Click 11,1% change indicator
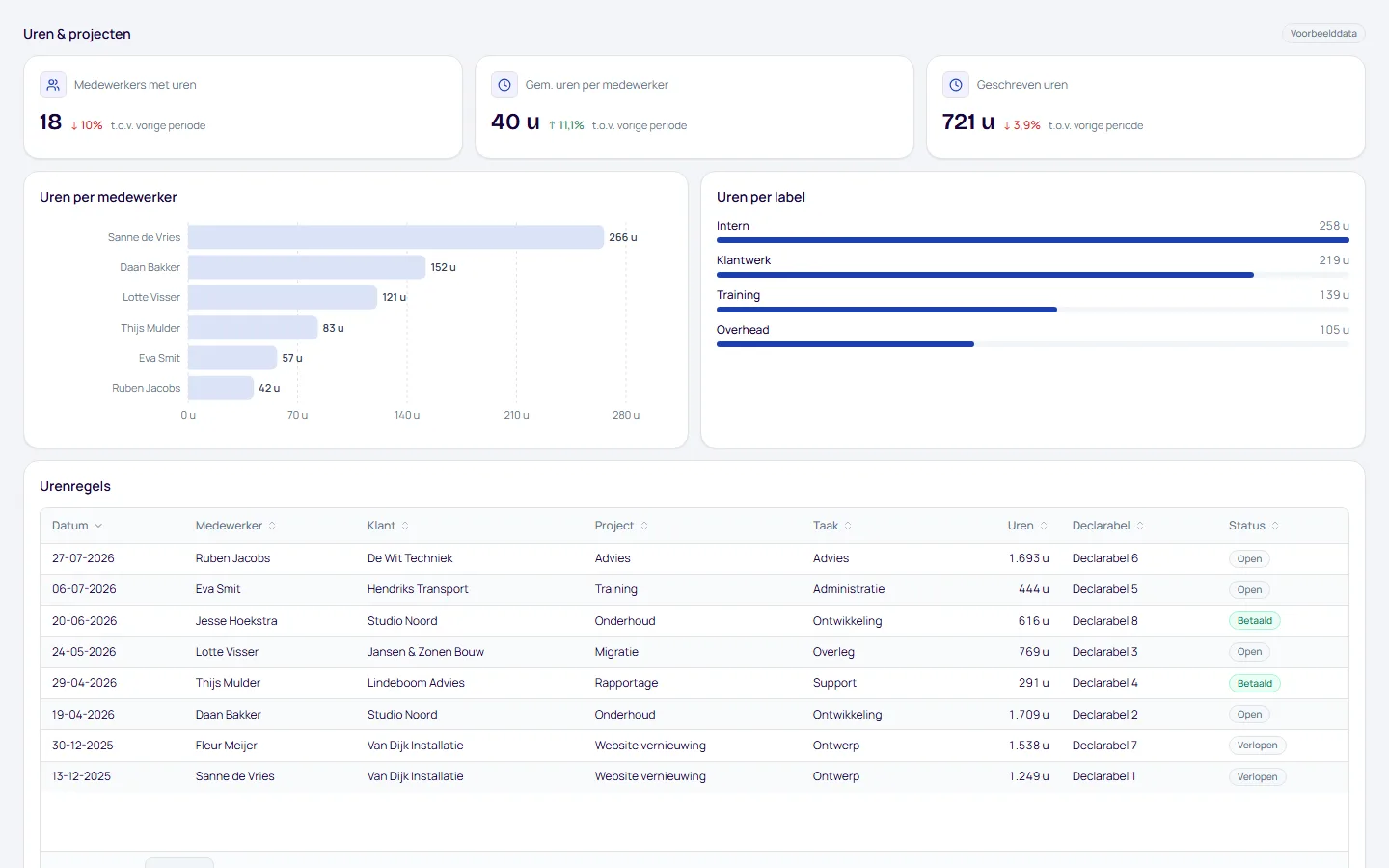 pos(566,125)
